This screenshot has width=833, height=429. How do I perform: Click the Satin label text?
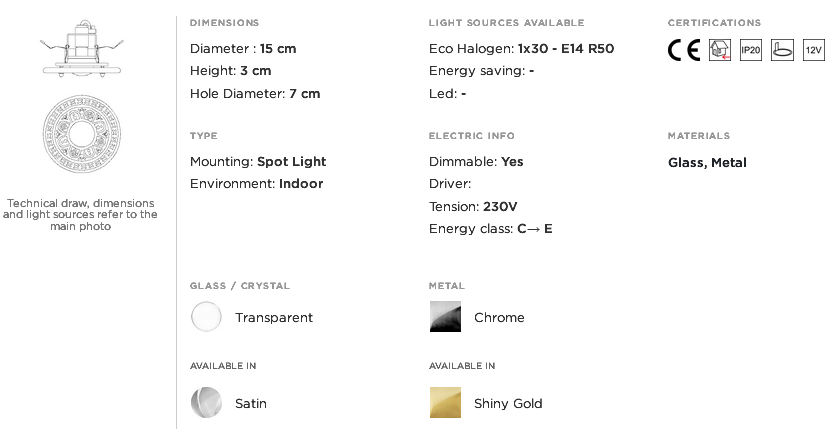click(251, 404)
